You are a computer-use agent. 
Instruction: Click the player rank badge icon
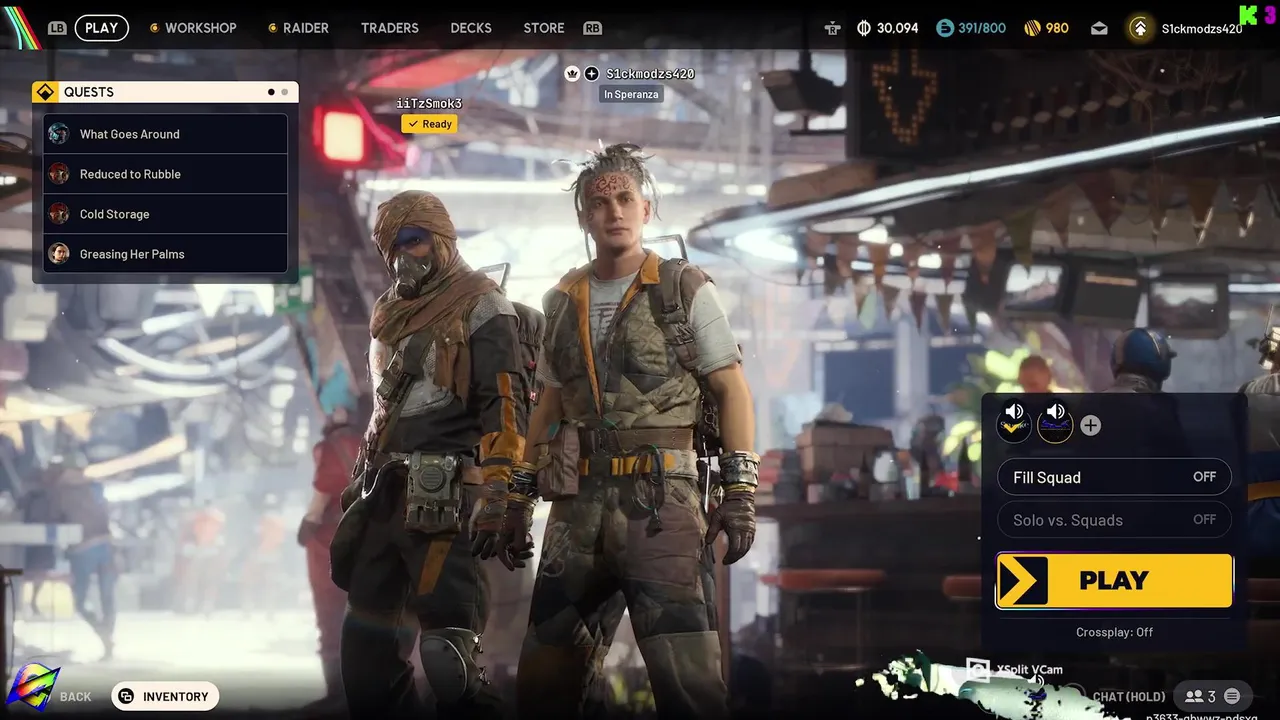tap(1139, 28)
